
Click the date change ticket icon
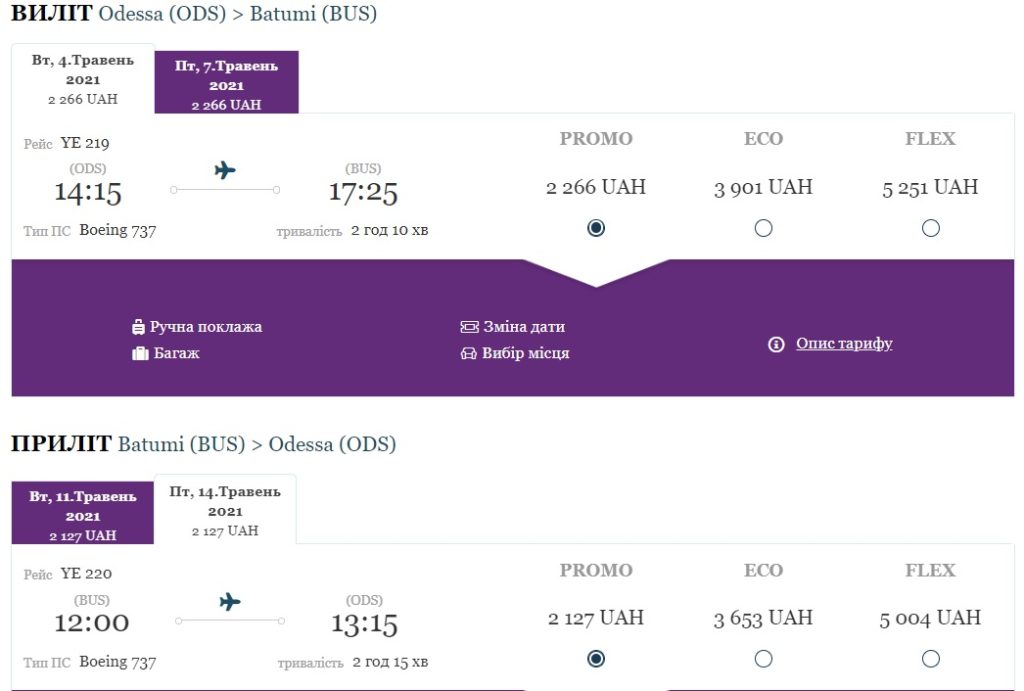(469, 327)
